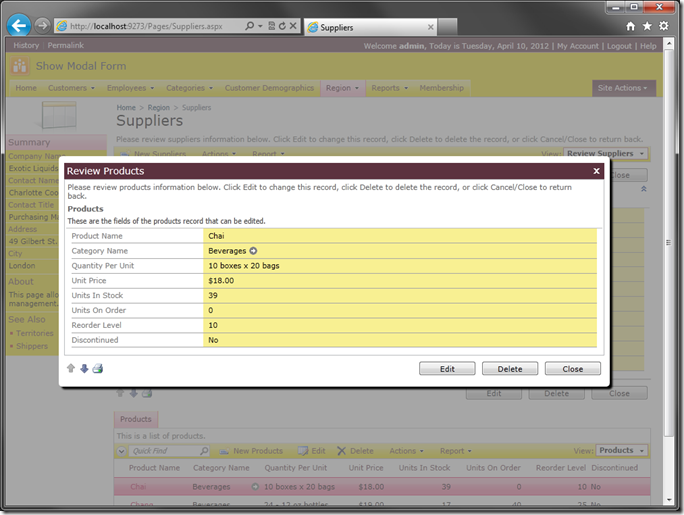Click the print icon in modal footer
Image resolution: width=684 pixels, height=515 pixels.
(98, 368)
